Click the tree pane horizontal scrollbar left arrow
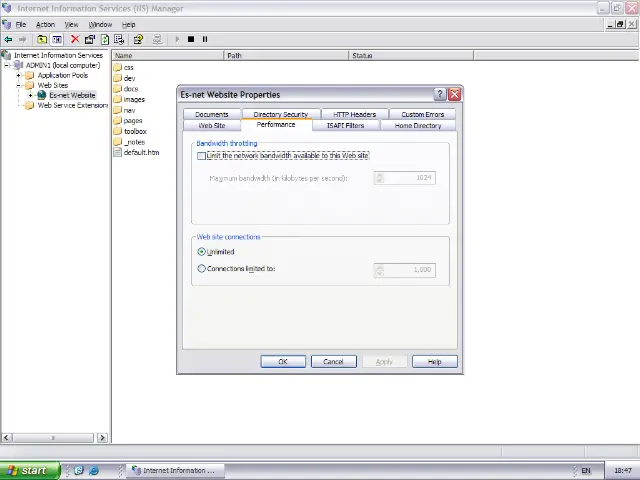Image resolution: width=640 pixels, height=480 pixels. [x=6, y=438]
